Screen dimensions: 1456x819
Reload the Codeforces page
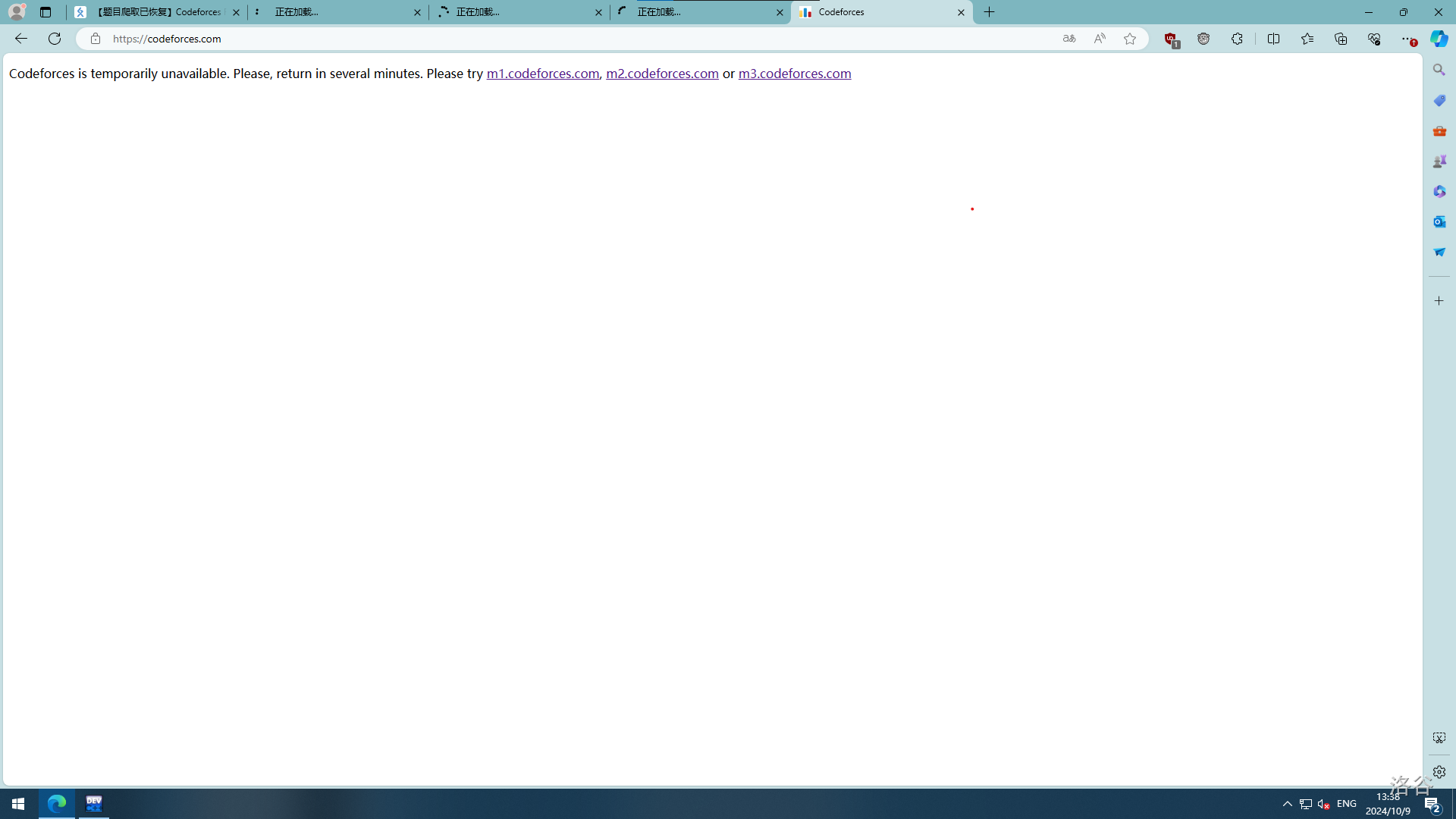[x=55, y=39]
